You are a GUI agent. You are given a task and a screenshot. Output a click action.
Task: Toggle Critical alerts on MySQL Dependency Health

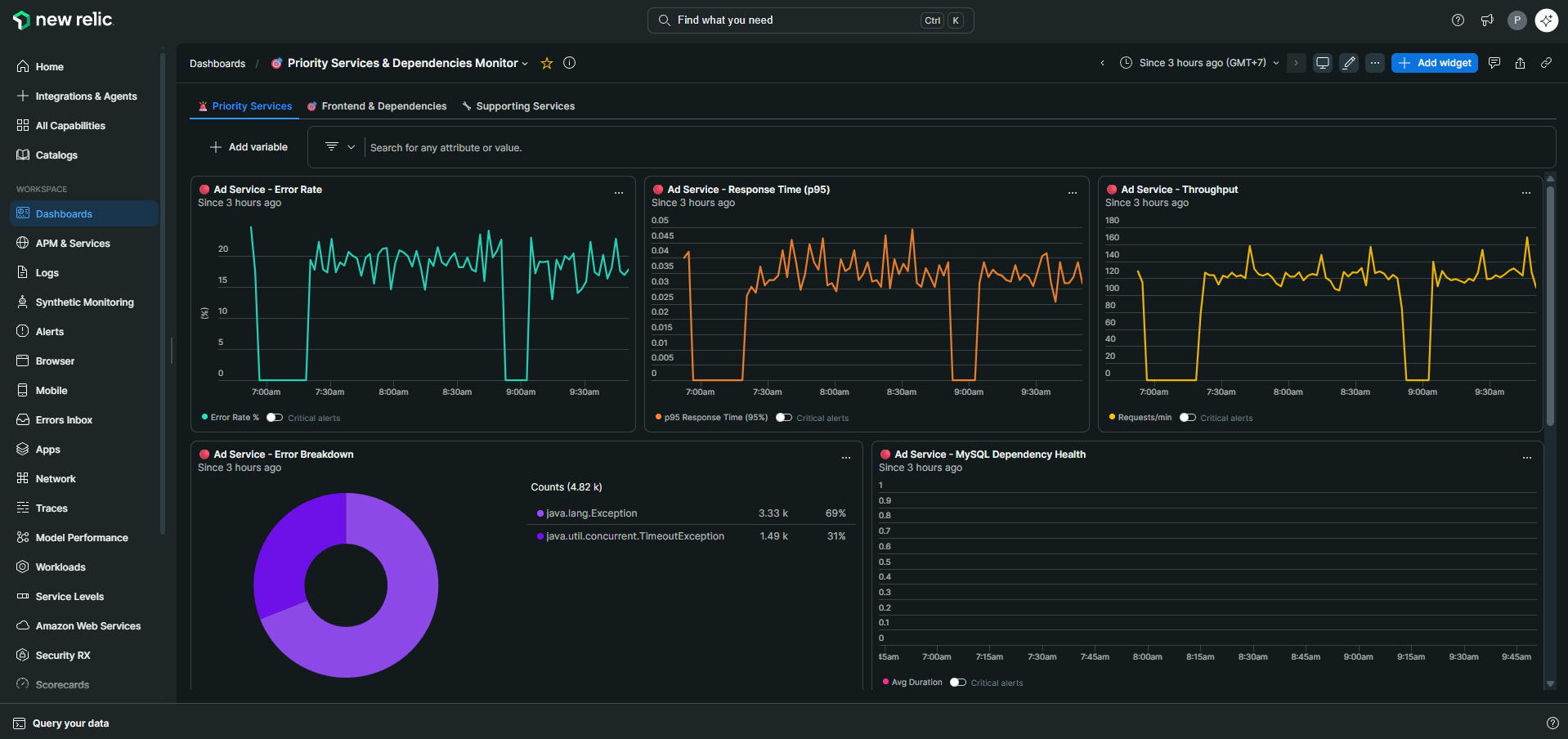click(957, 682)
